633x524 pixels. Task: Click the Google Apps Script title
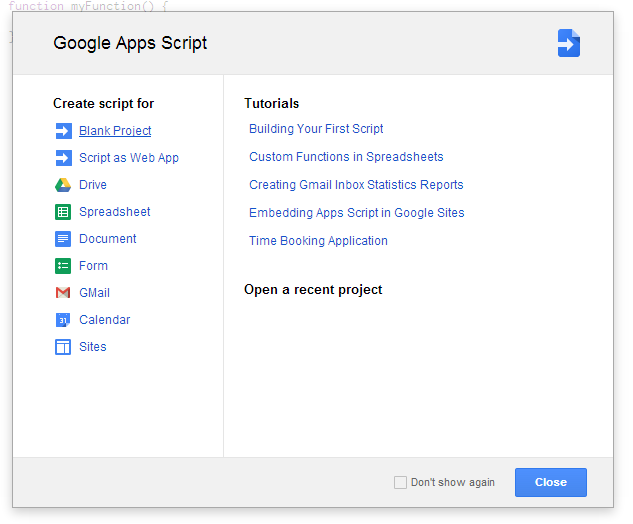coord(130,43)
